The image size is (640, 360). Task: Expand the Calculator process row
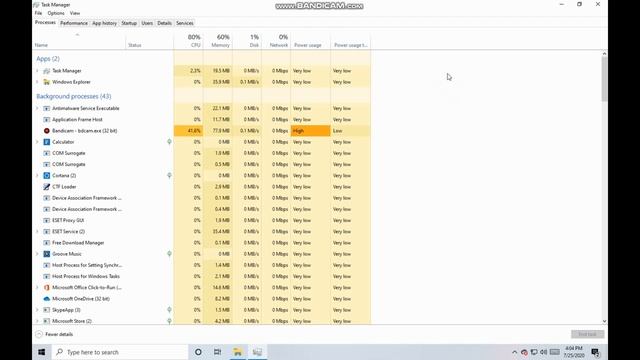[38, 142]
